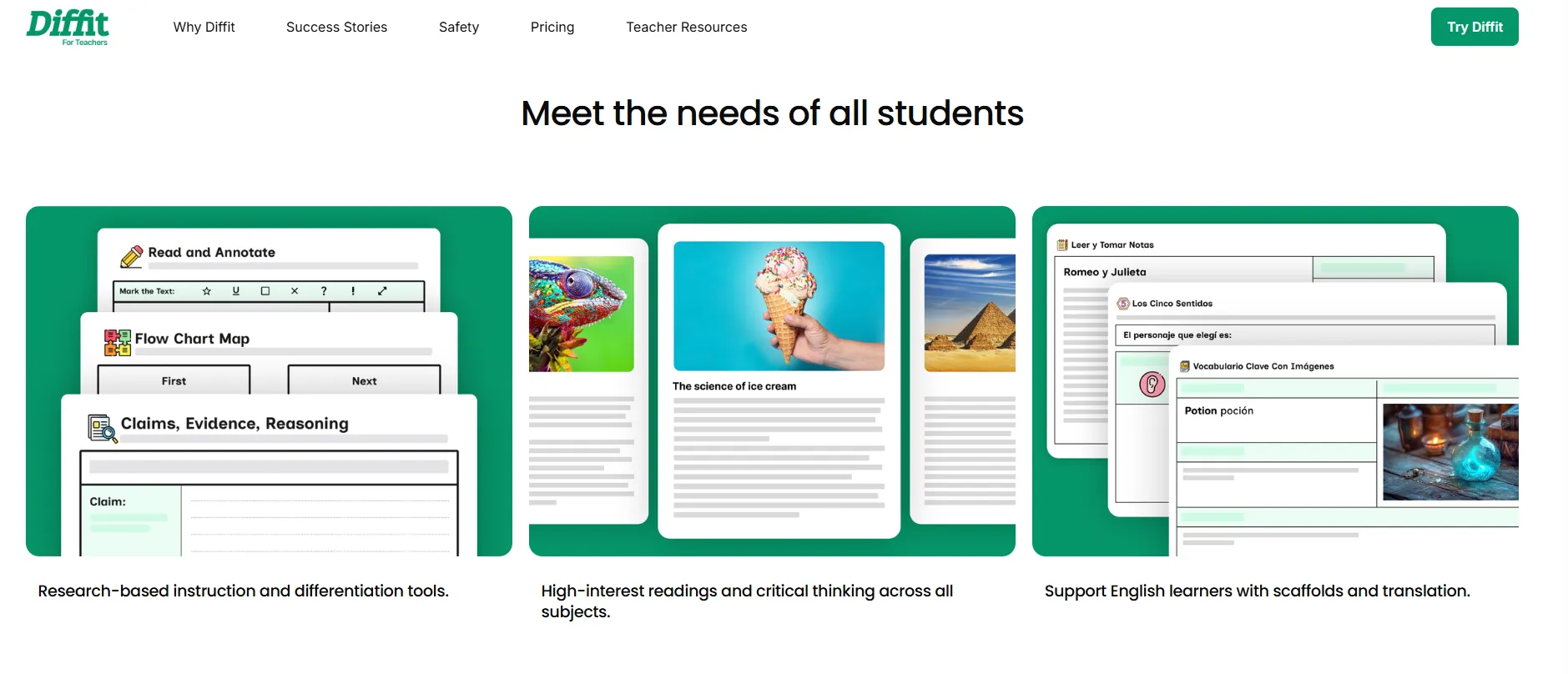The width and height of the screenshot is (1568, 674).
Task: Click the 'Mark the Text:' label
Action: [147, 291]
